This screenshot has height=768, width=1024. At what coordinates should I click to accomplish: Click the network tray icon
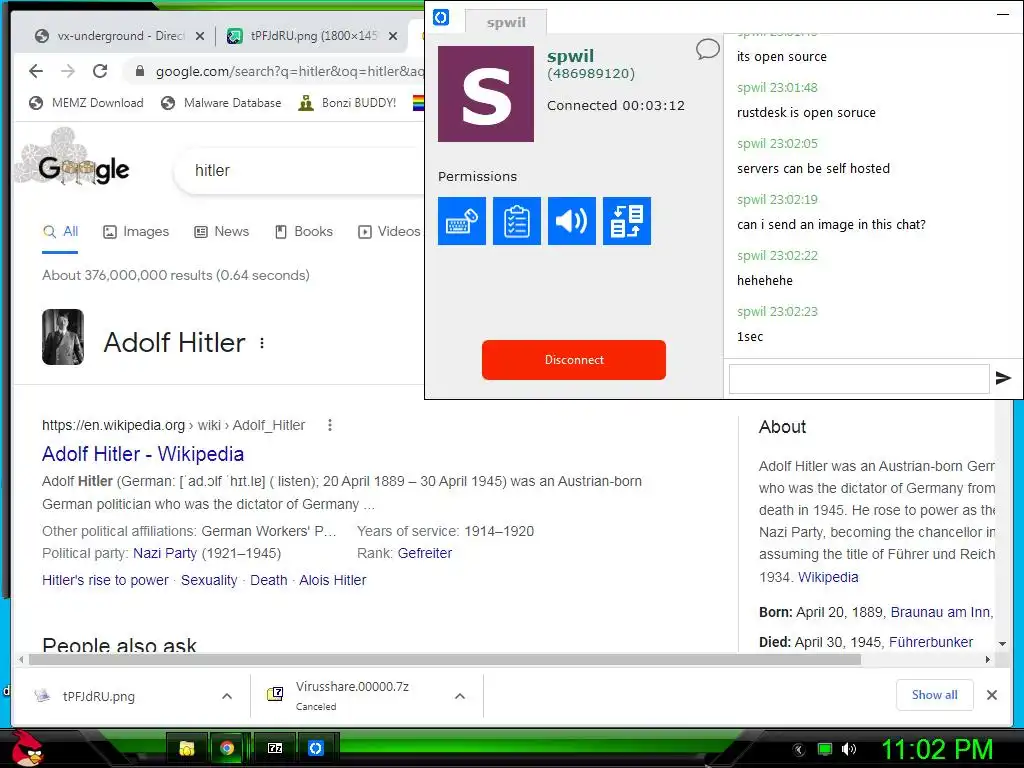[825, 749]
